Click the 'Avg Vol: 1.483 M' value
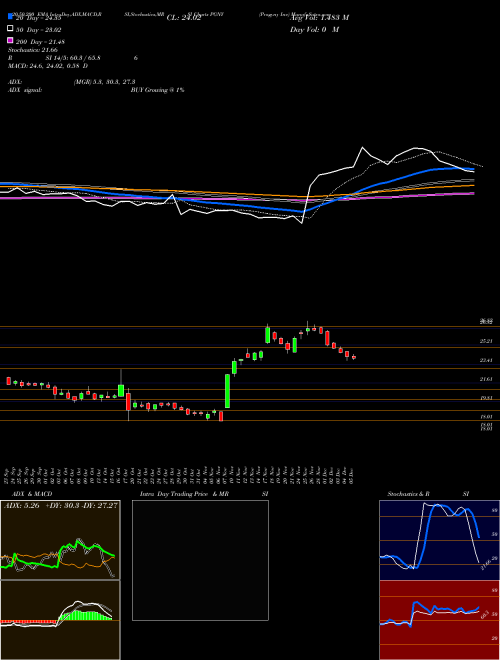The width and height of the screenshot is (500, 660). pos(319,18)
